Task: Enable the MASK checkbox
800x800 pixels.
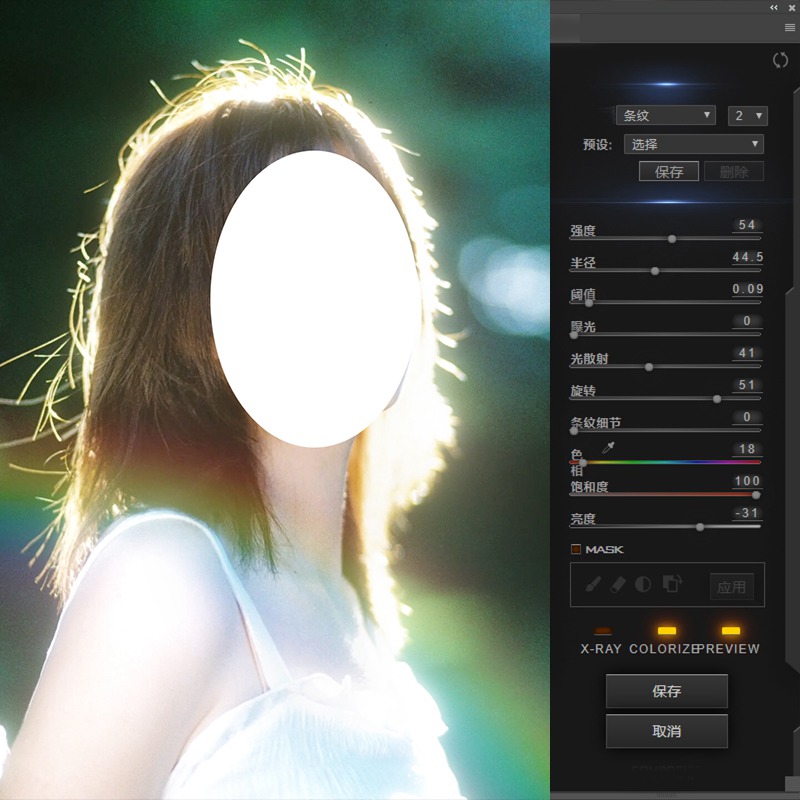Action: [x=576, y=549]
